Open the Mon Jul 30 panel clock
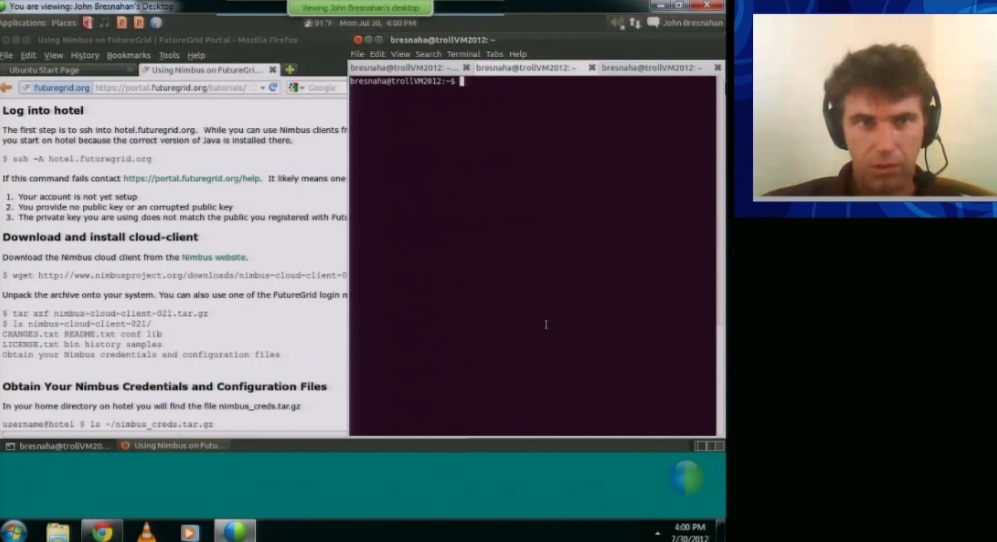 click(378, 23)
